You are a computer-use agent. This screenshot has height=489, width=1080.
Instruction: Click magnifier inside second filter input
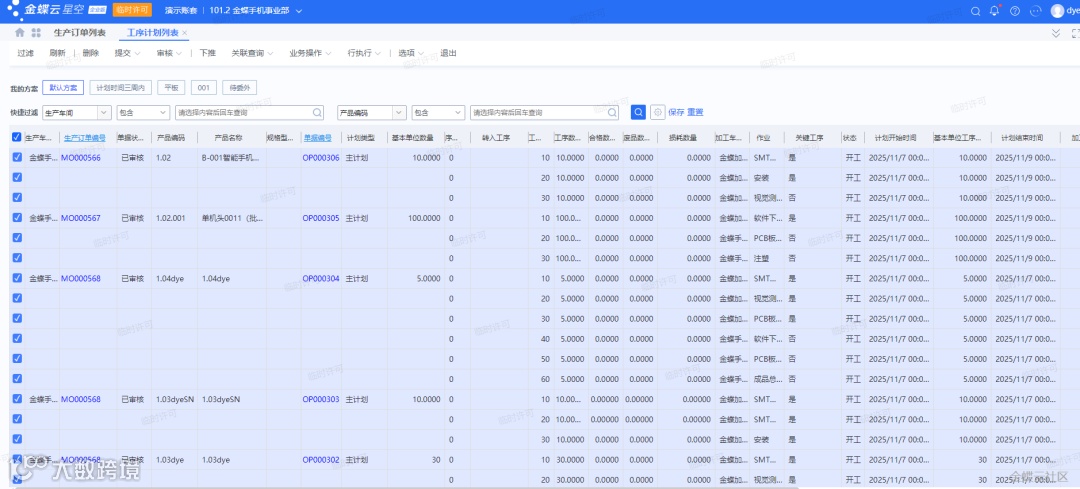pos(612,112)
